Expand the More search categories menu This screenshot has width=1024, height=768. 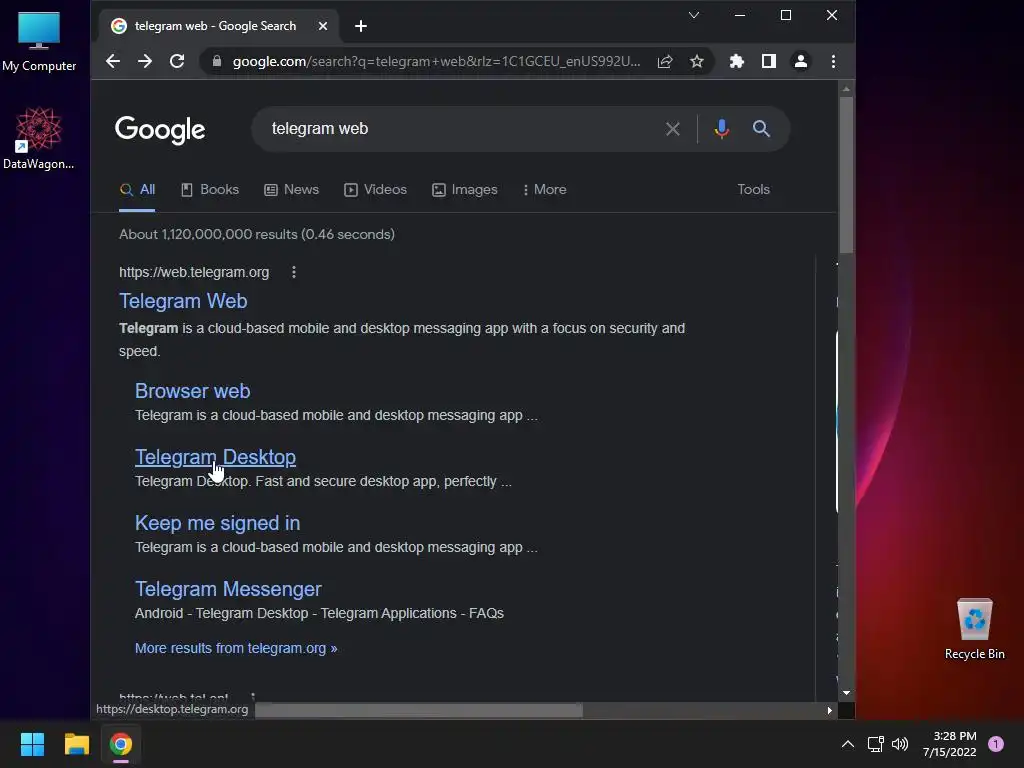[545, 189]
